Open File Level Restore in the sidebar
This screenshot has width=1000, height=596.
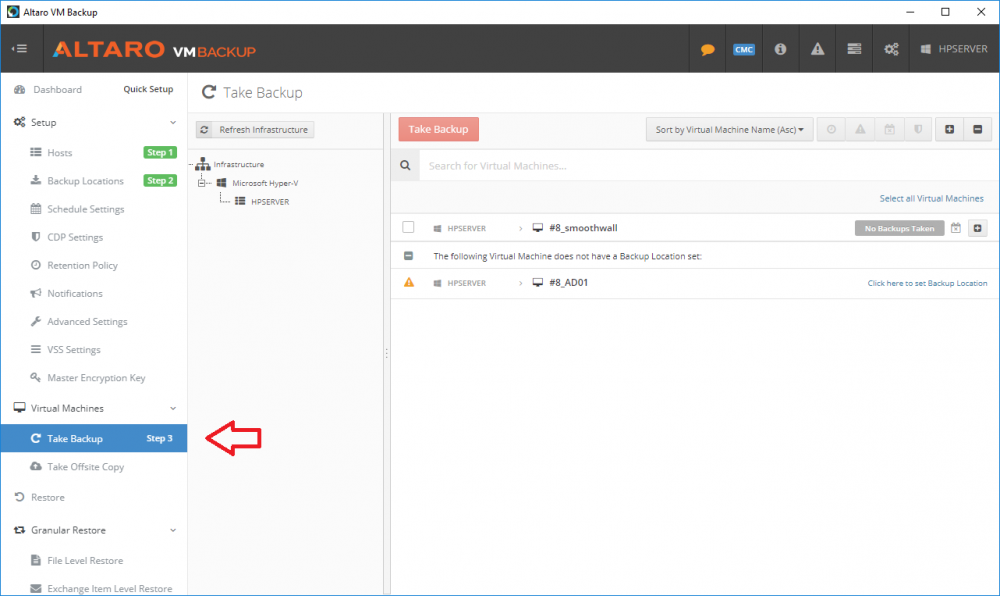pyautogui.click(x=85, y=561)
